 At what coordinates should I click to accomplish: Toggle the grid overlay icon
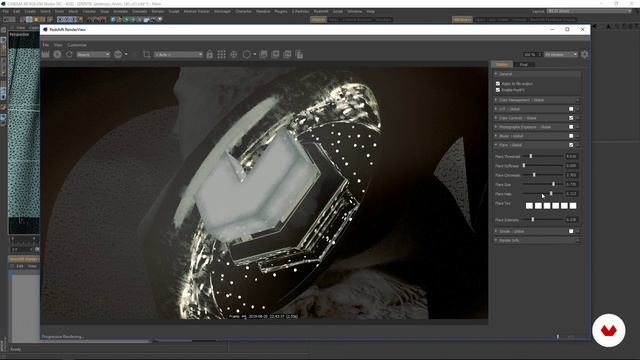[x=221, y=54]
